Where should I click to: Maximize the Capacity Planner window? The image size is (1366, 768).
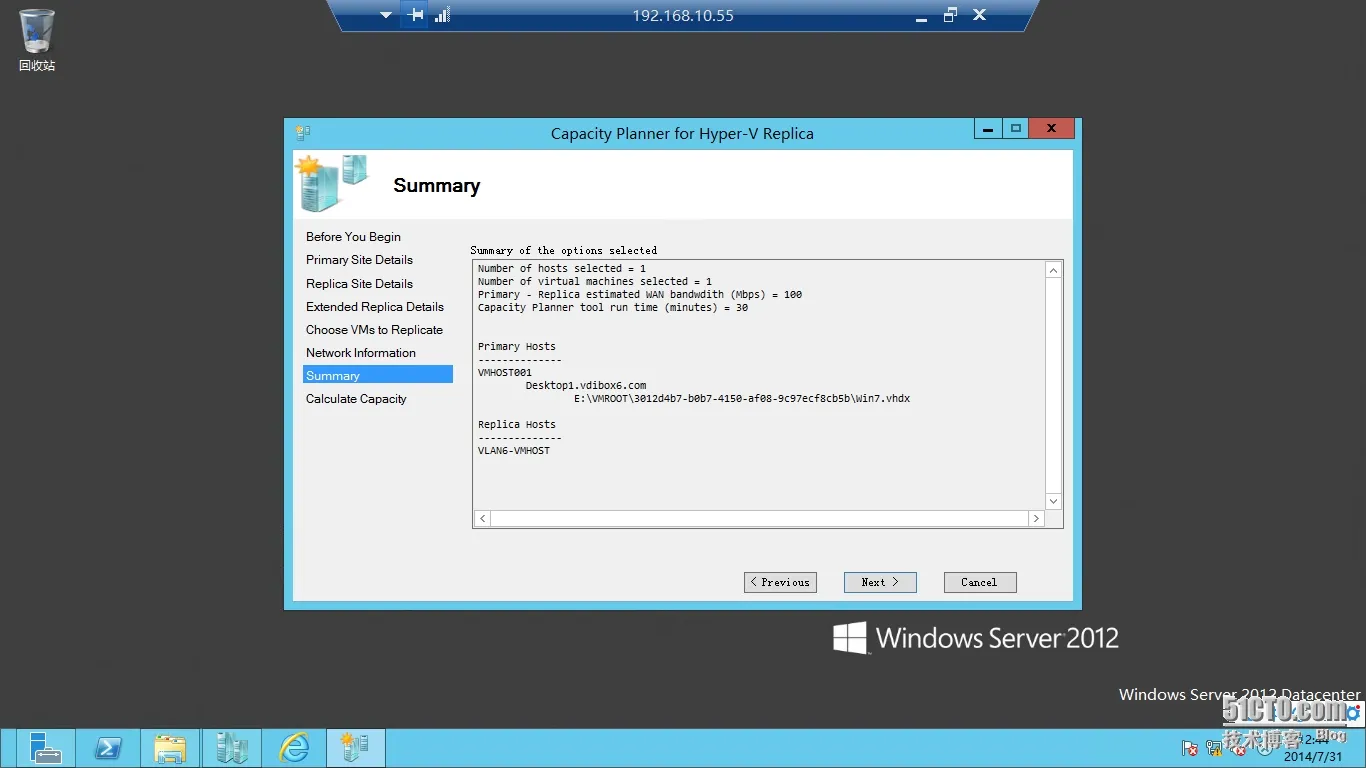pyautogui.click(x=1016, y=129)
